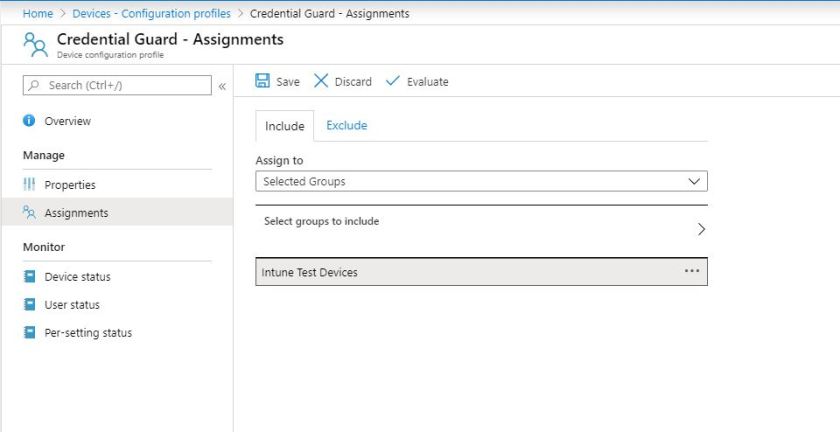Open the Assign to dropdown
Screen dimensions: 840x432
click(481, 182)
